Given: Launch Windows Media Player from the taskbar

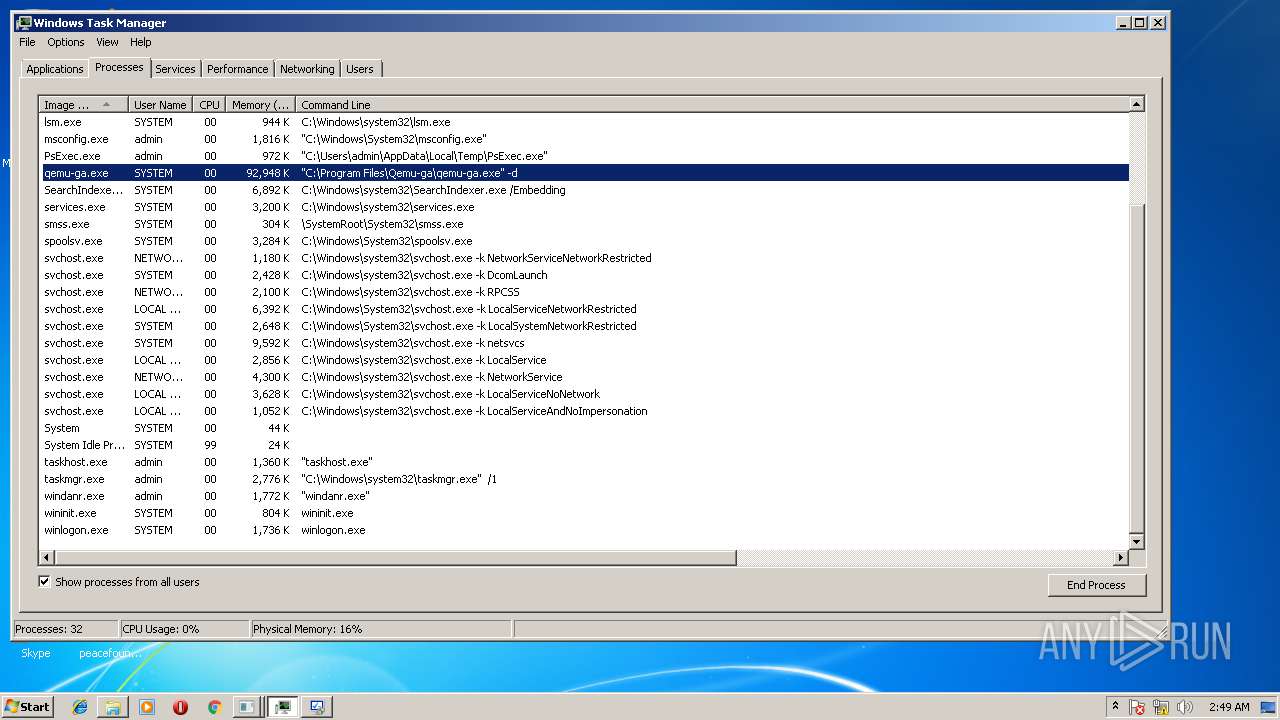Looking at the screenshot, I should coord(147,707).
